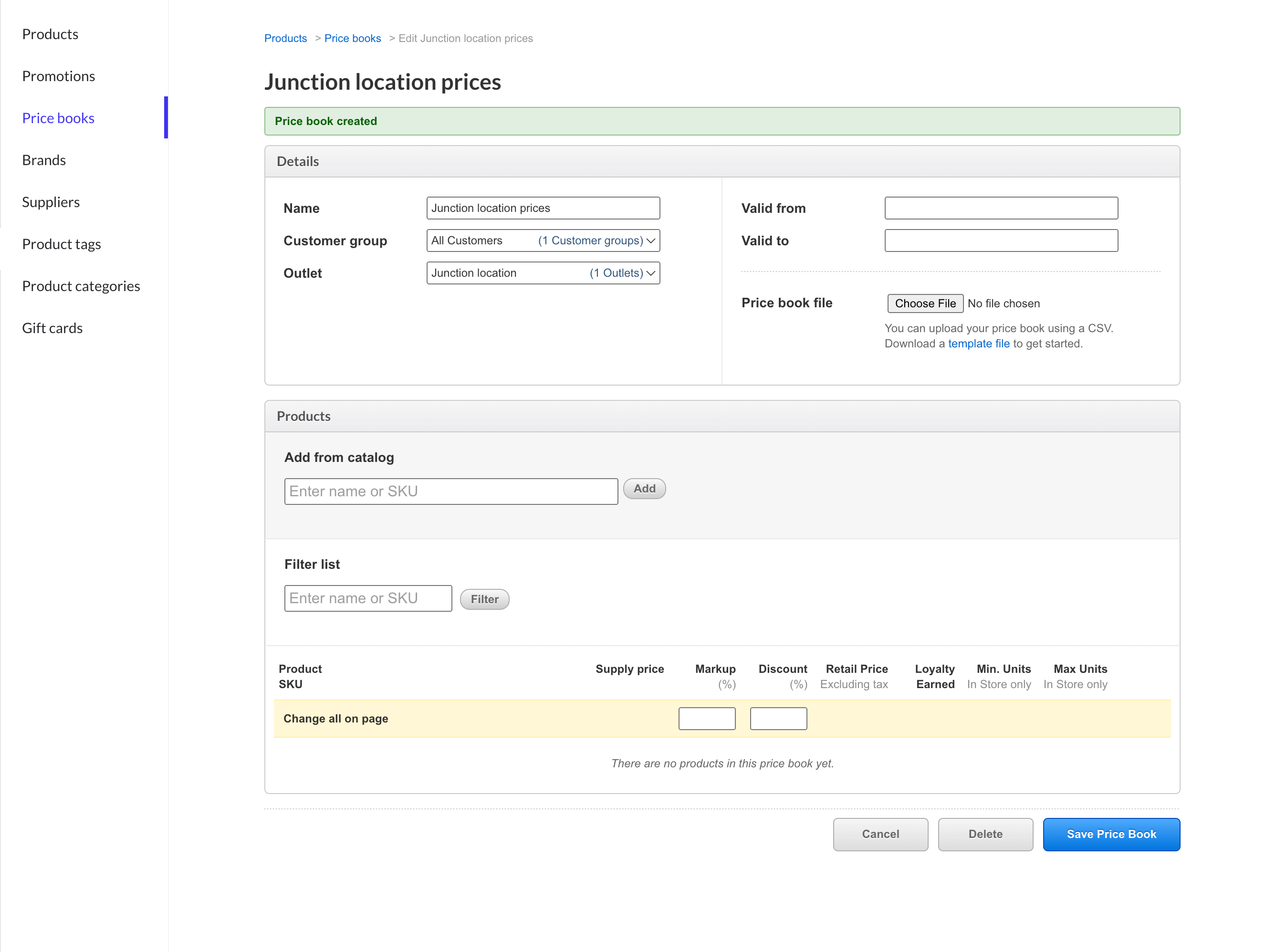Expand the Outlet dropdown

(x=543, y=273)
